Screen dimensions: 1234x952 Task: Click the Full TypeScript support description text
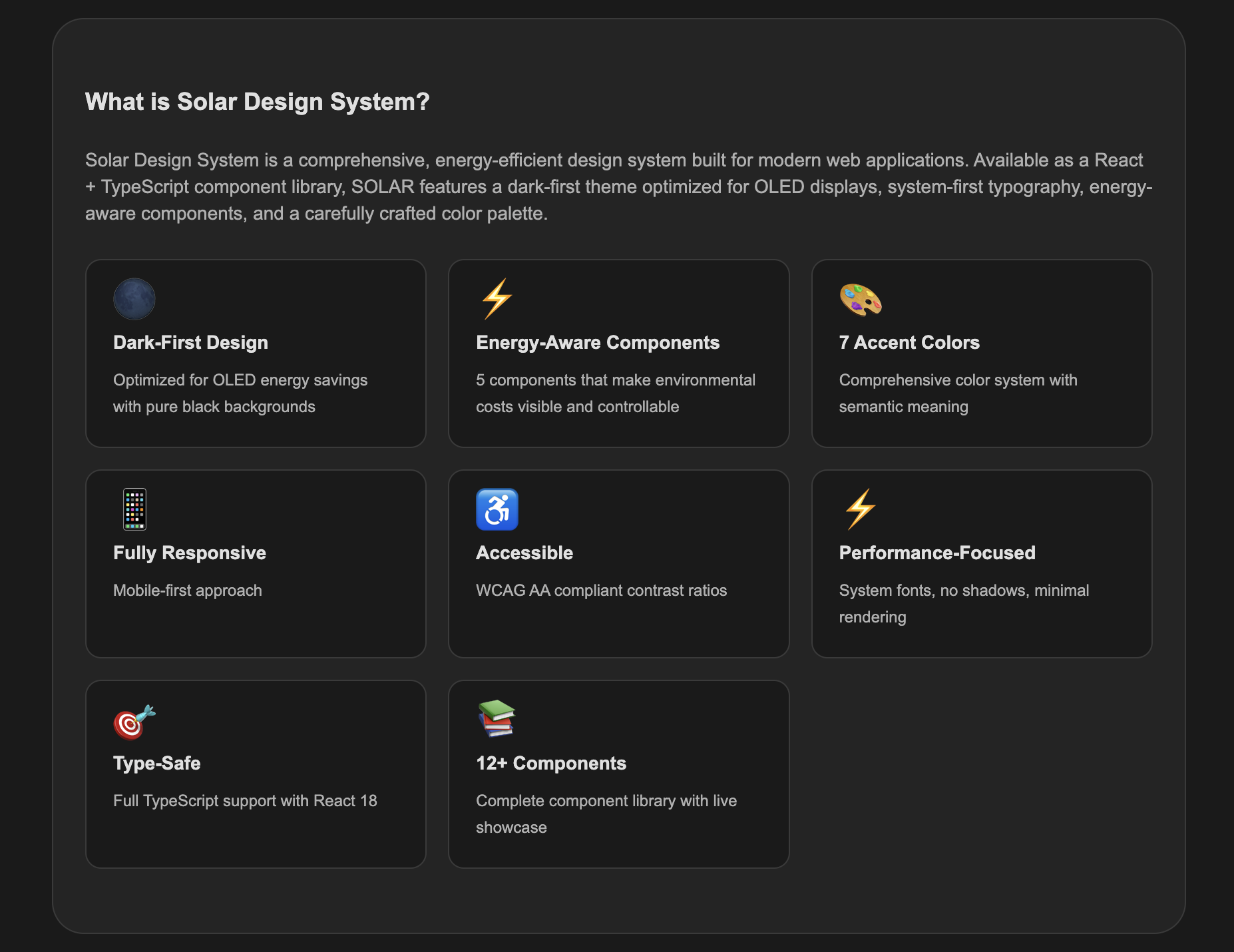(245, 801)
